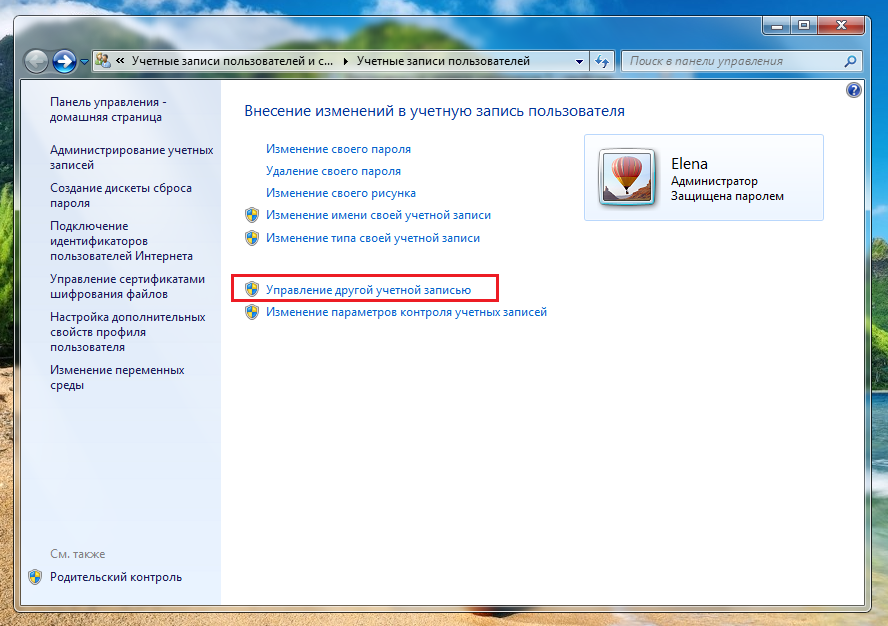Viewport: 888px width, 626px height.
Task: Open the "Изменение своего пароля" link
Action: tap(338, 149)
